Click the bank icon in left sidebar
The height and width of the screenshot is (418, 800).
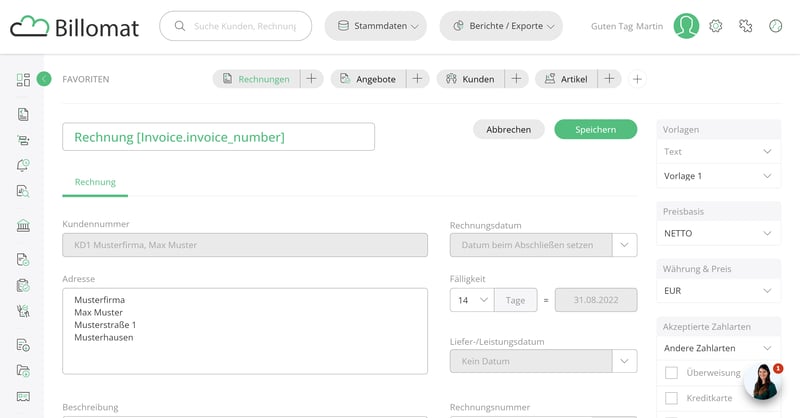[x=23, y=226]
